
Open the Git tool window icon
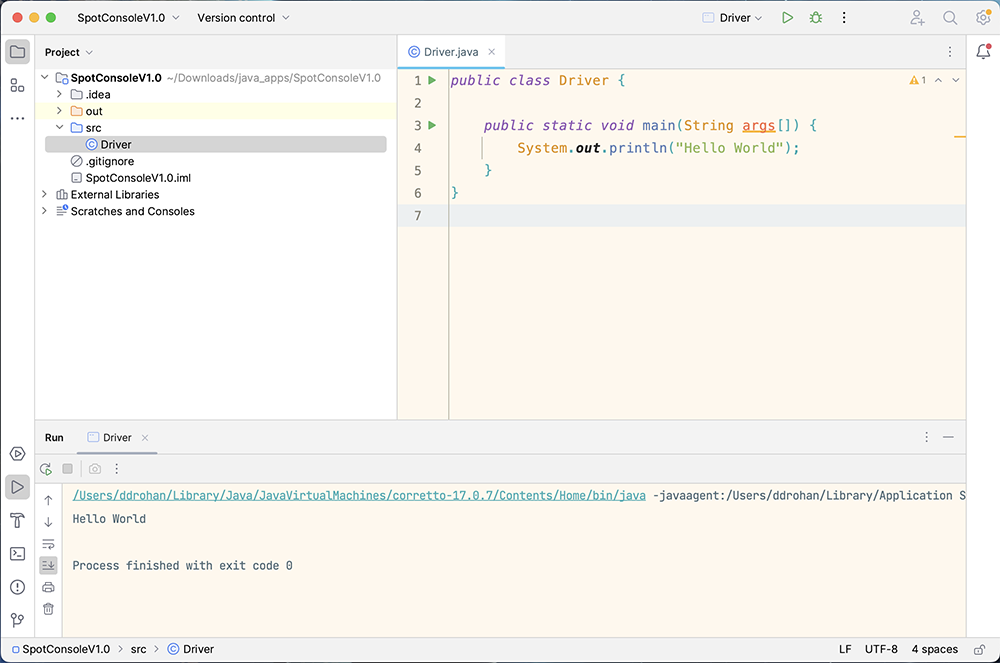[x=17, y=620]
